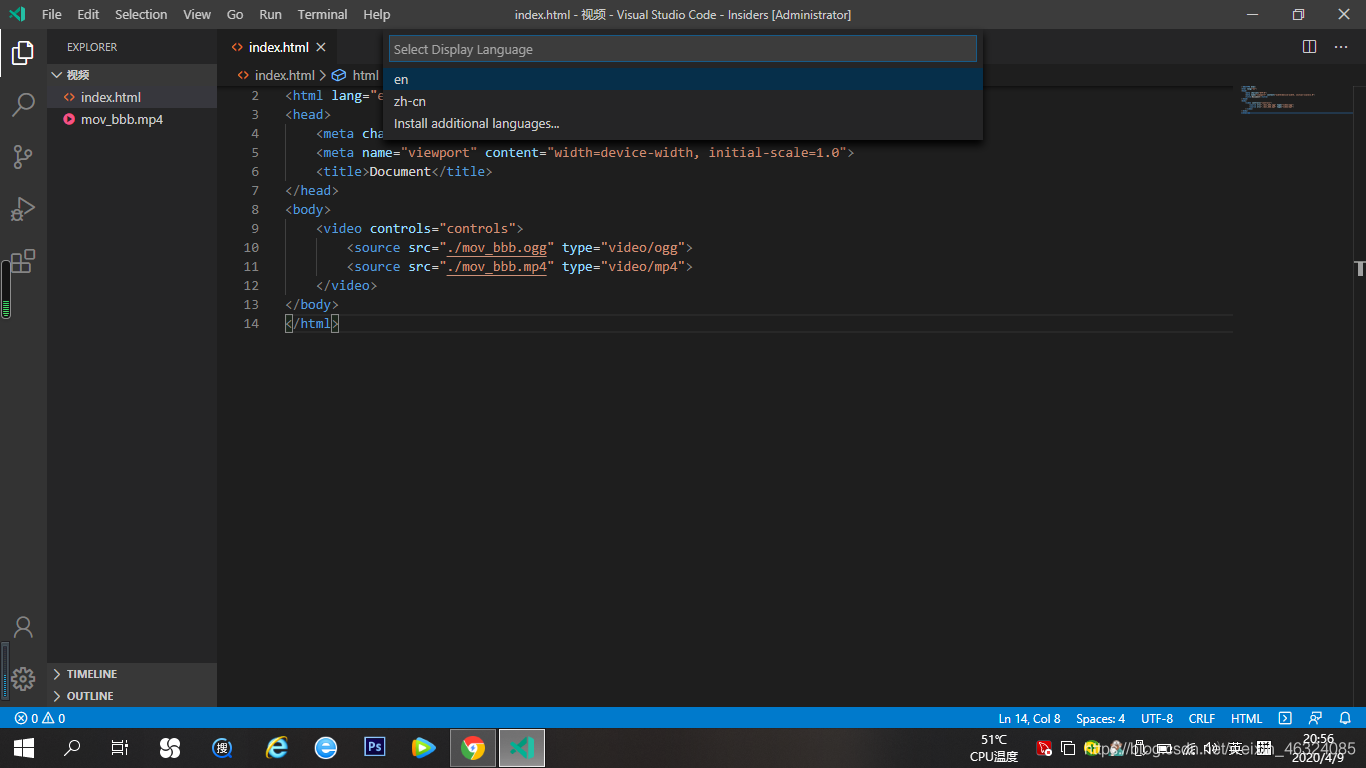
Task: Change line ending via CRLF indicator
Action: (1201, 718)
